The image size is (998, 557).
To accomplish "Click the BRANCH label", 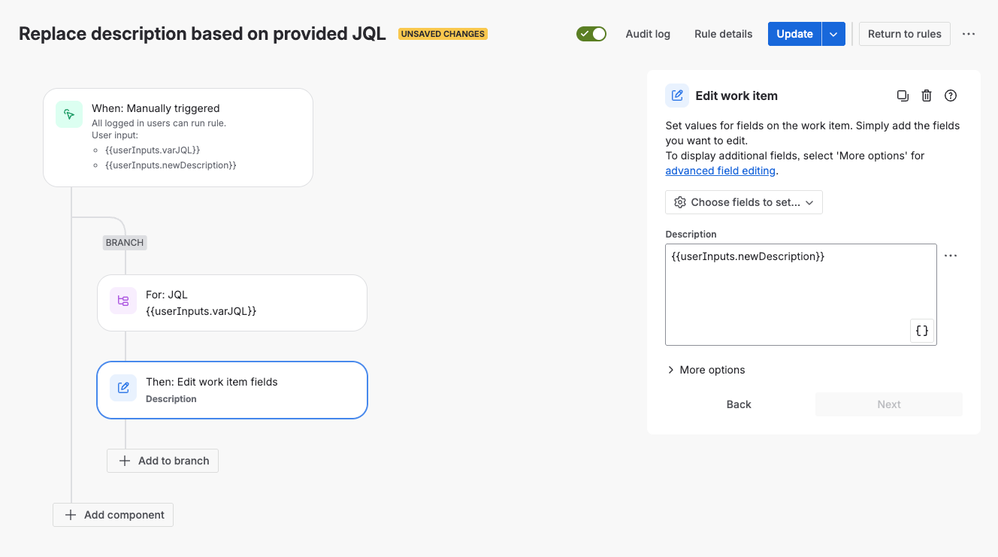I will [125, 243].
